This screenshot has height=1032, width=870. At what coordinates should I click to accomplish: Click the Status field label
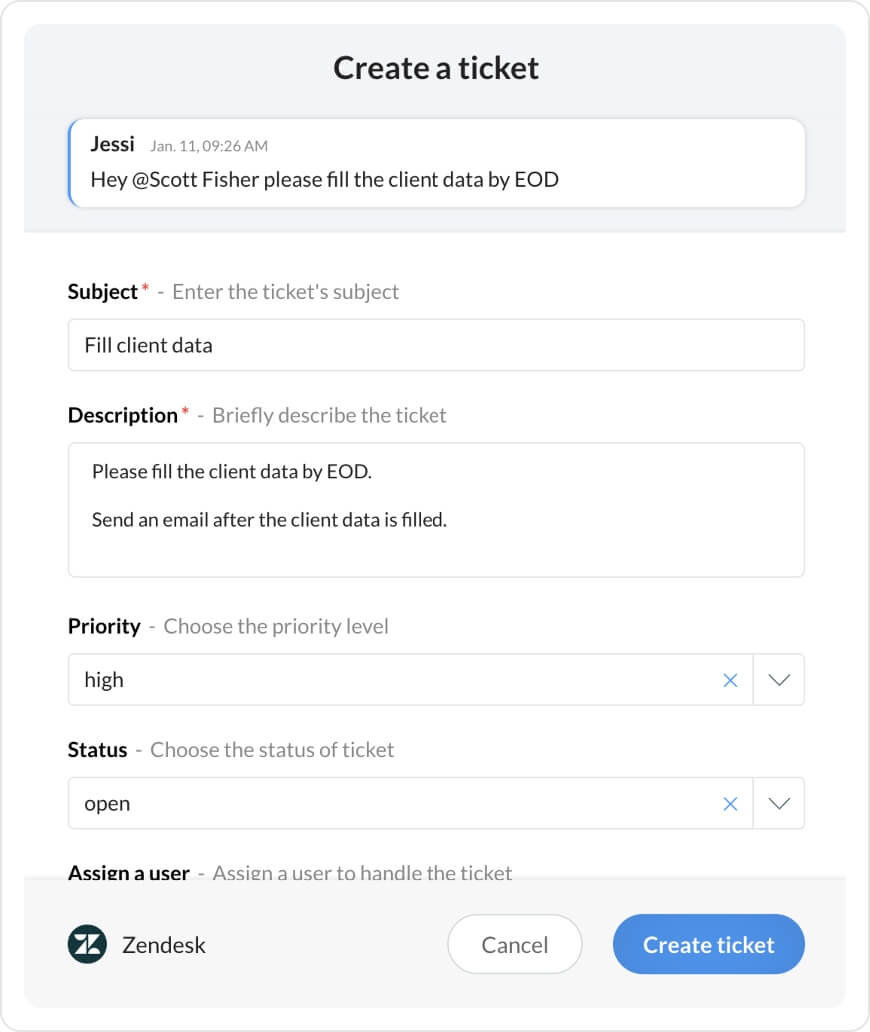click(98, 750)
